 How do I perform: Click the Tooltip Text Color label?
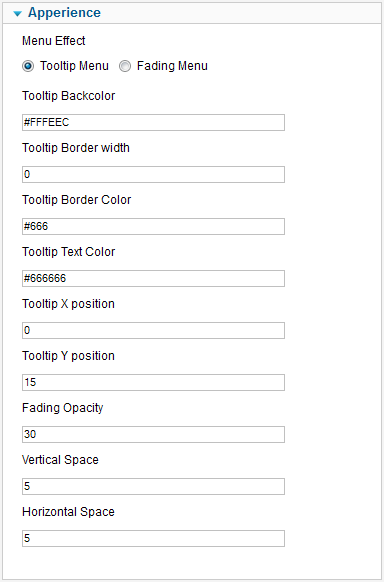69,252
